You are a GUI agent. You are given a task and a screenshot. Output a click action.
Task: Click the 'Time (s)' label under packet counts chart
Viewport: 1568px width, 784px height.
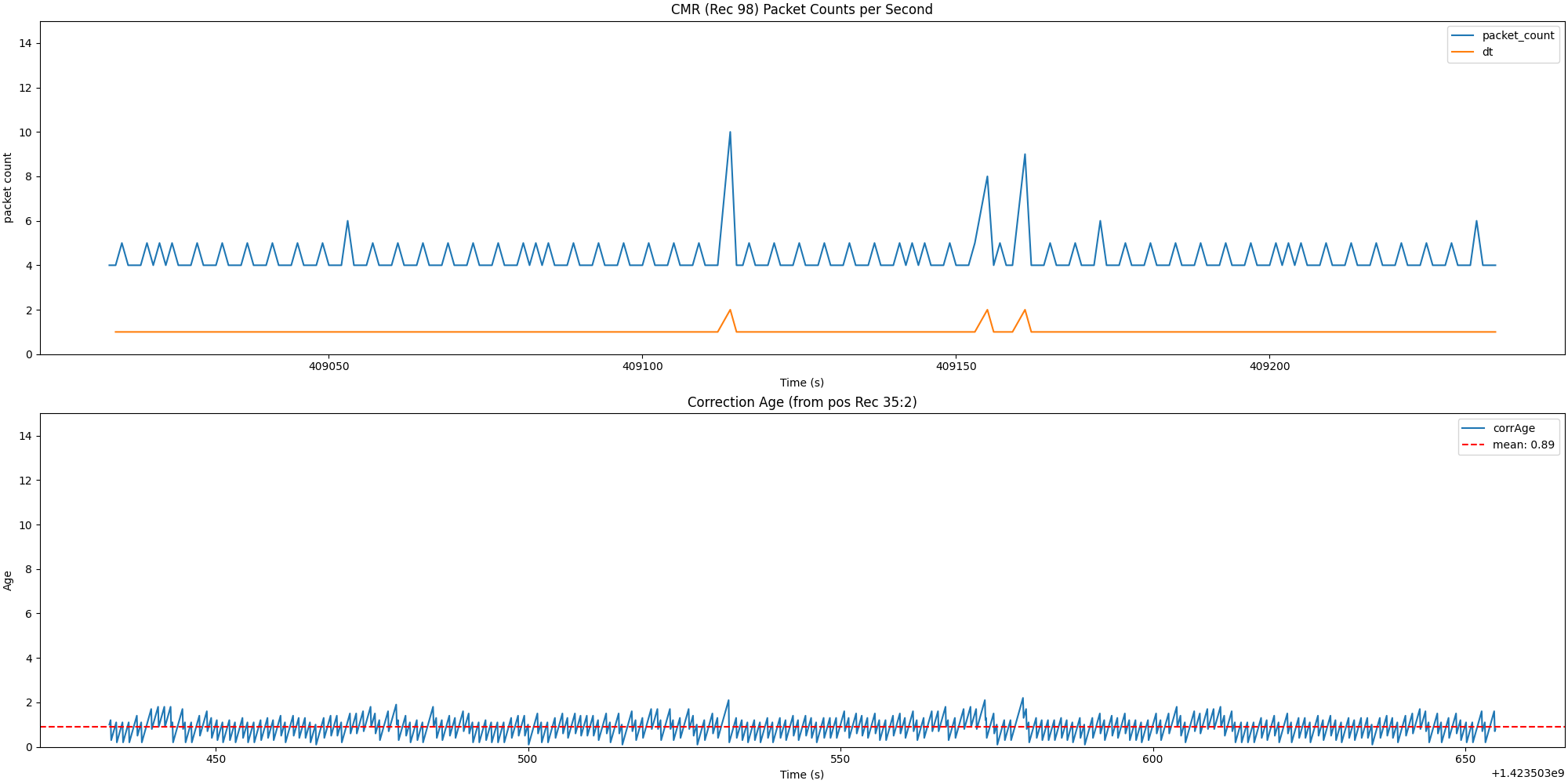point(801,383)
